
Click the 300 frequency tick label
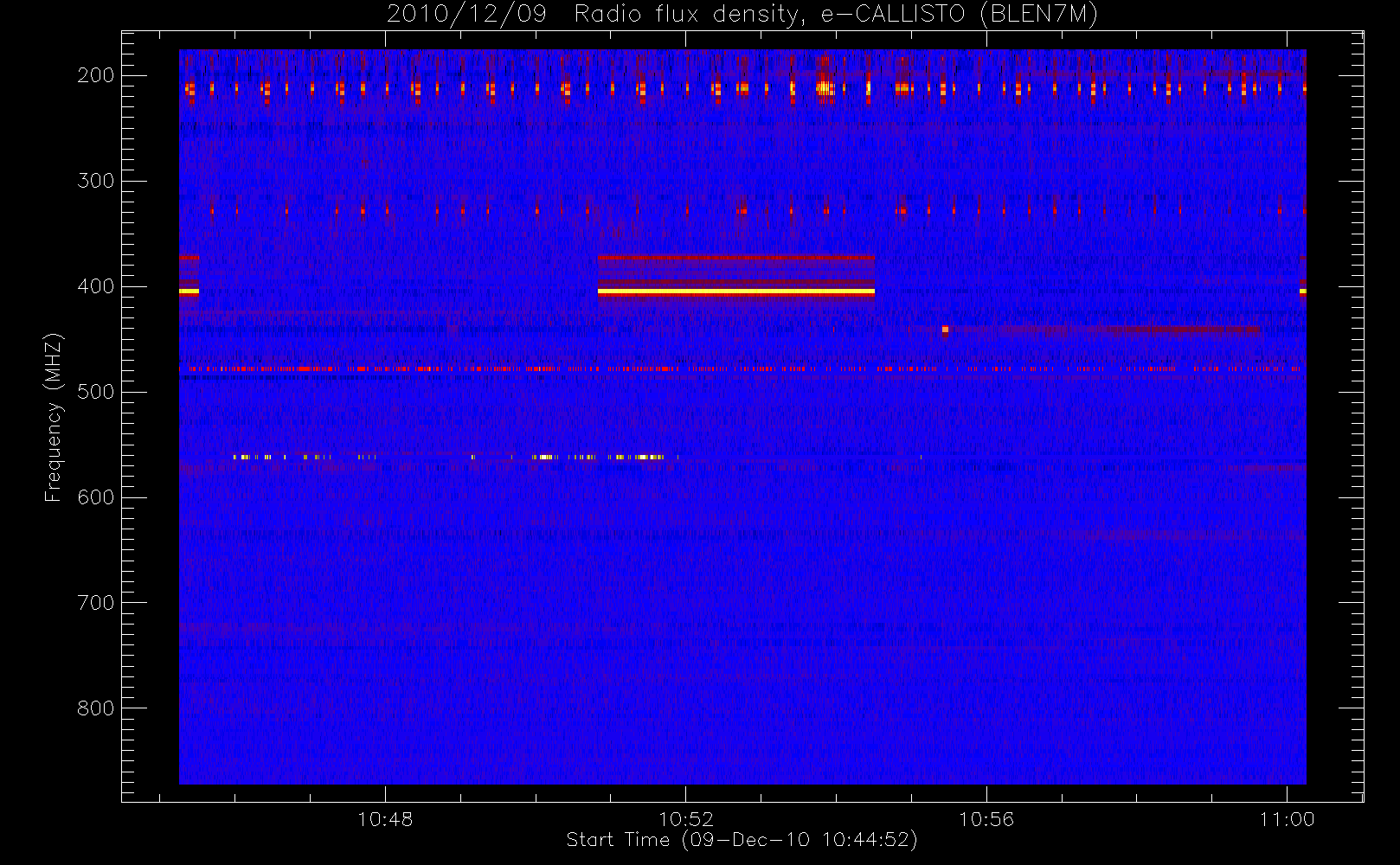96,181
